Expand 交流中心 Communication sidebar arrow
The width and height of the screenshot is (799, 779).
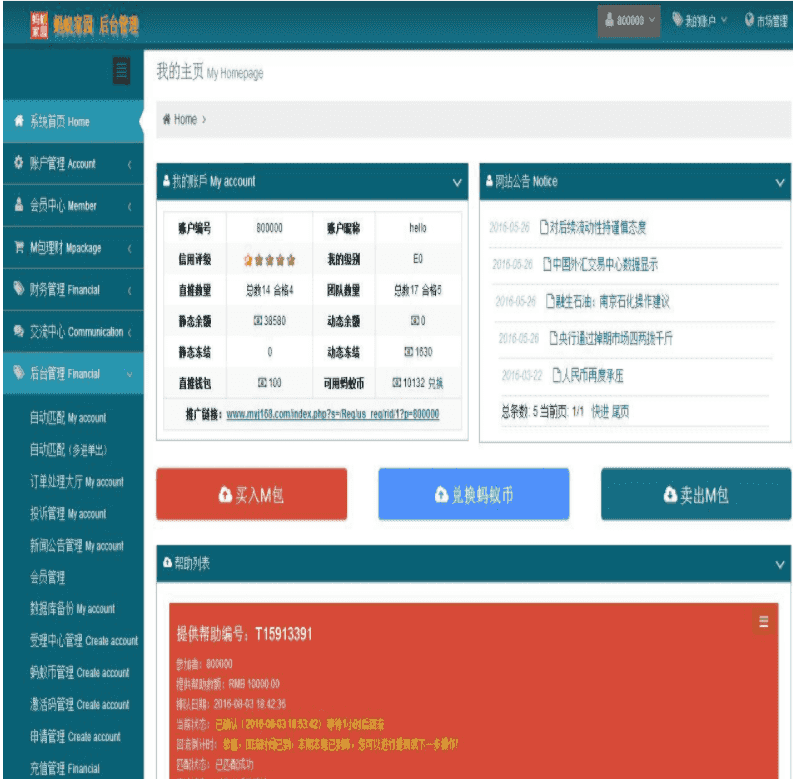129,332
